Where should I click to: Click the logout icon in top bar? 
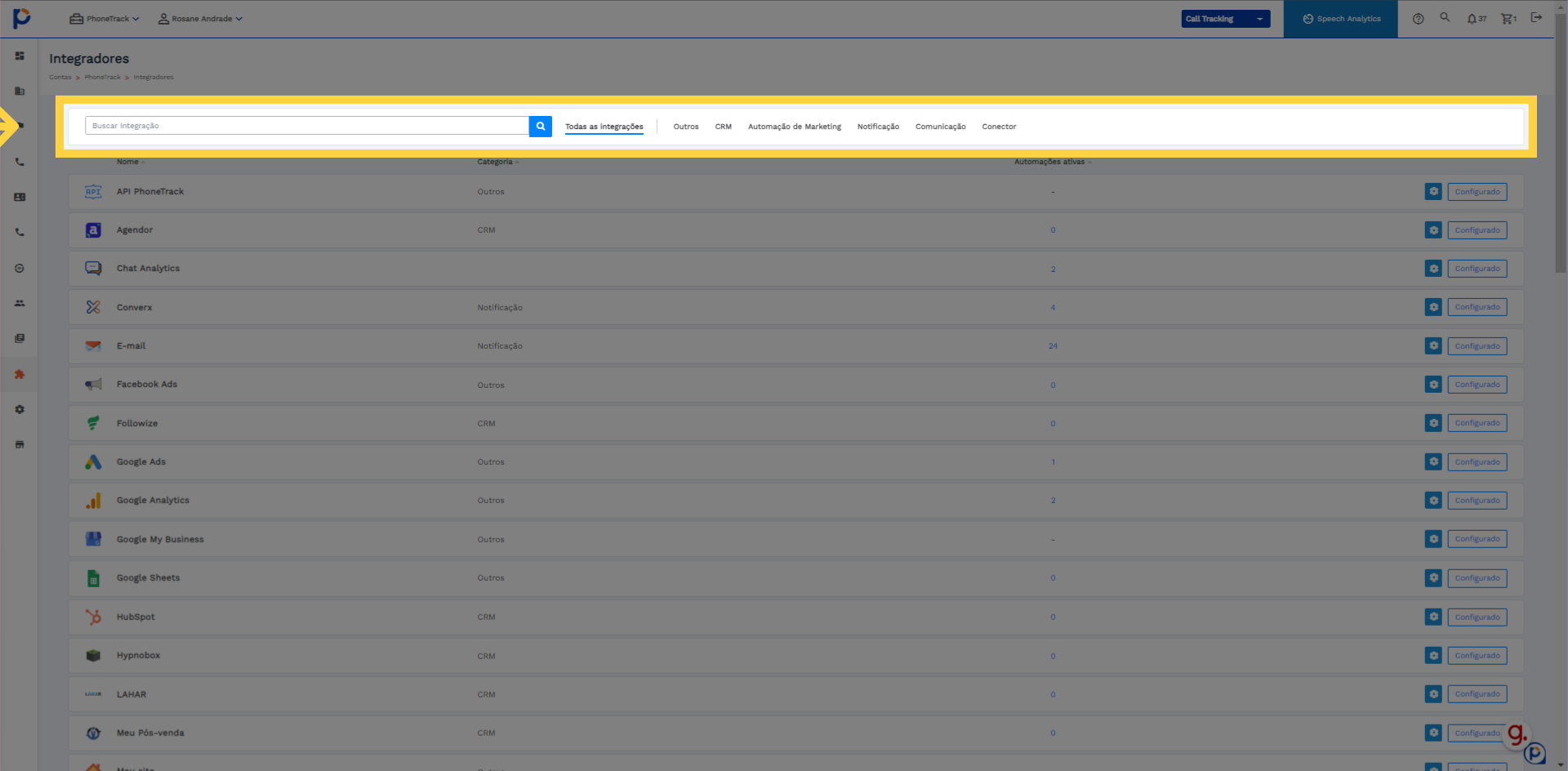[x=1536, y=17]
